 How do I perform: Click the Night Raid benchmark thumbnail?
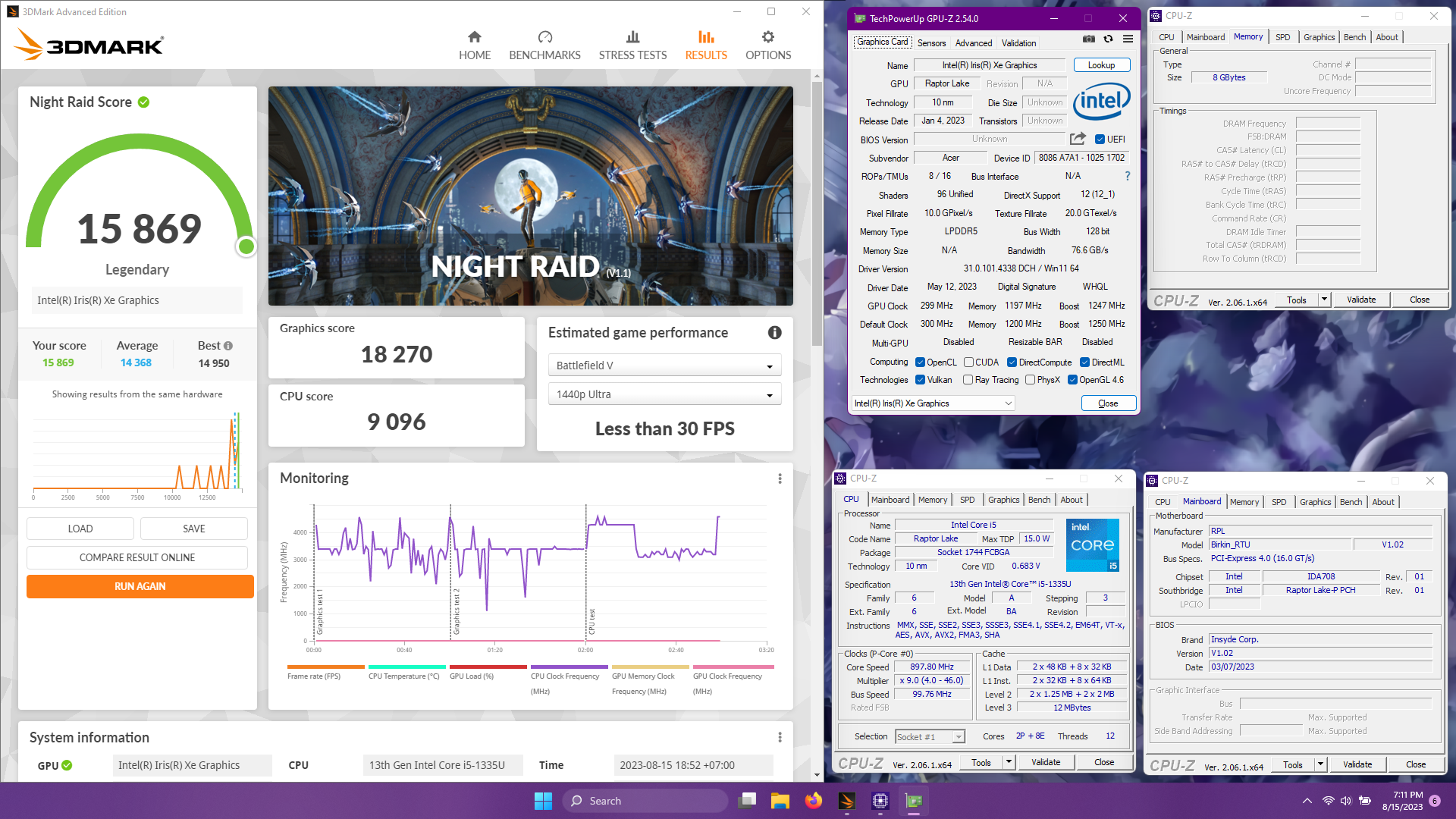pyautogui.click(x=531, y=196)
